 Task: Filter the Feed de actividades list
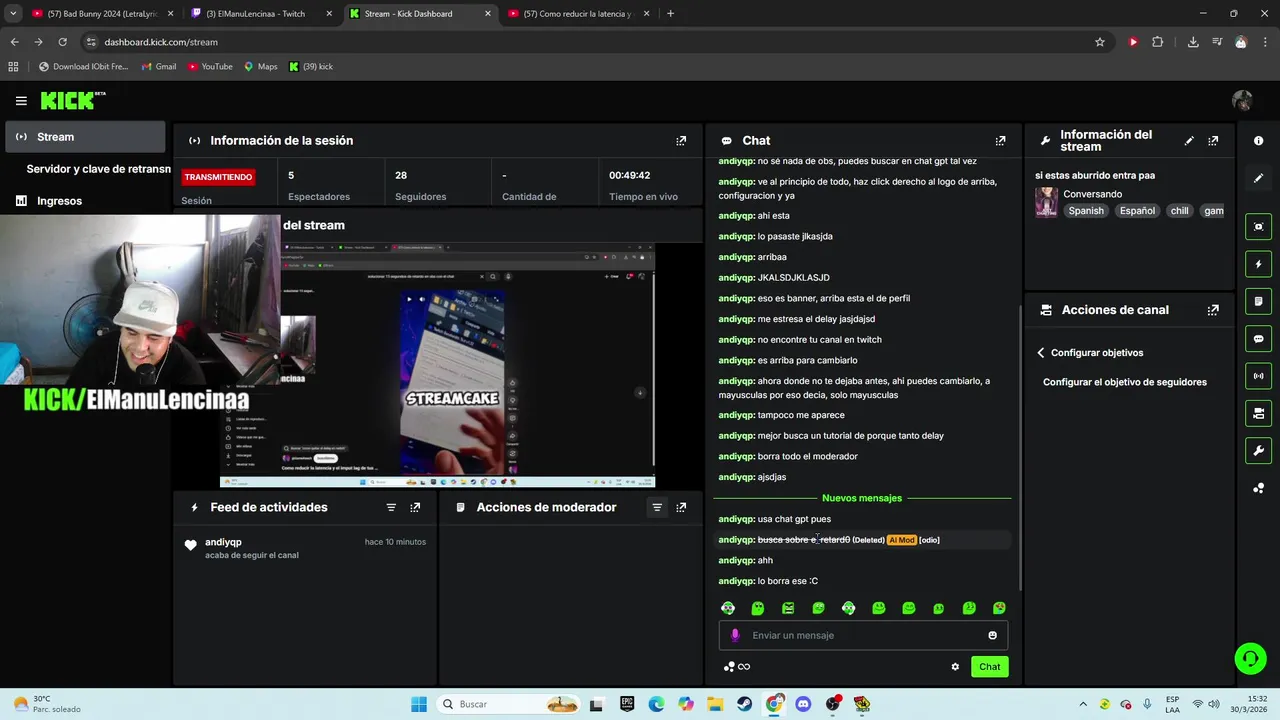click(391, 507)
